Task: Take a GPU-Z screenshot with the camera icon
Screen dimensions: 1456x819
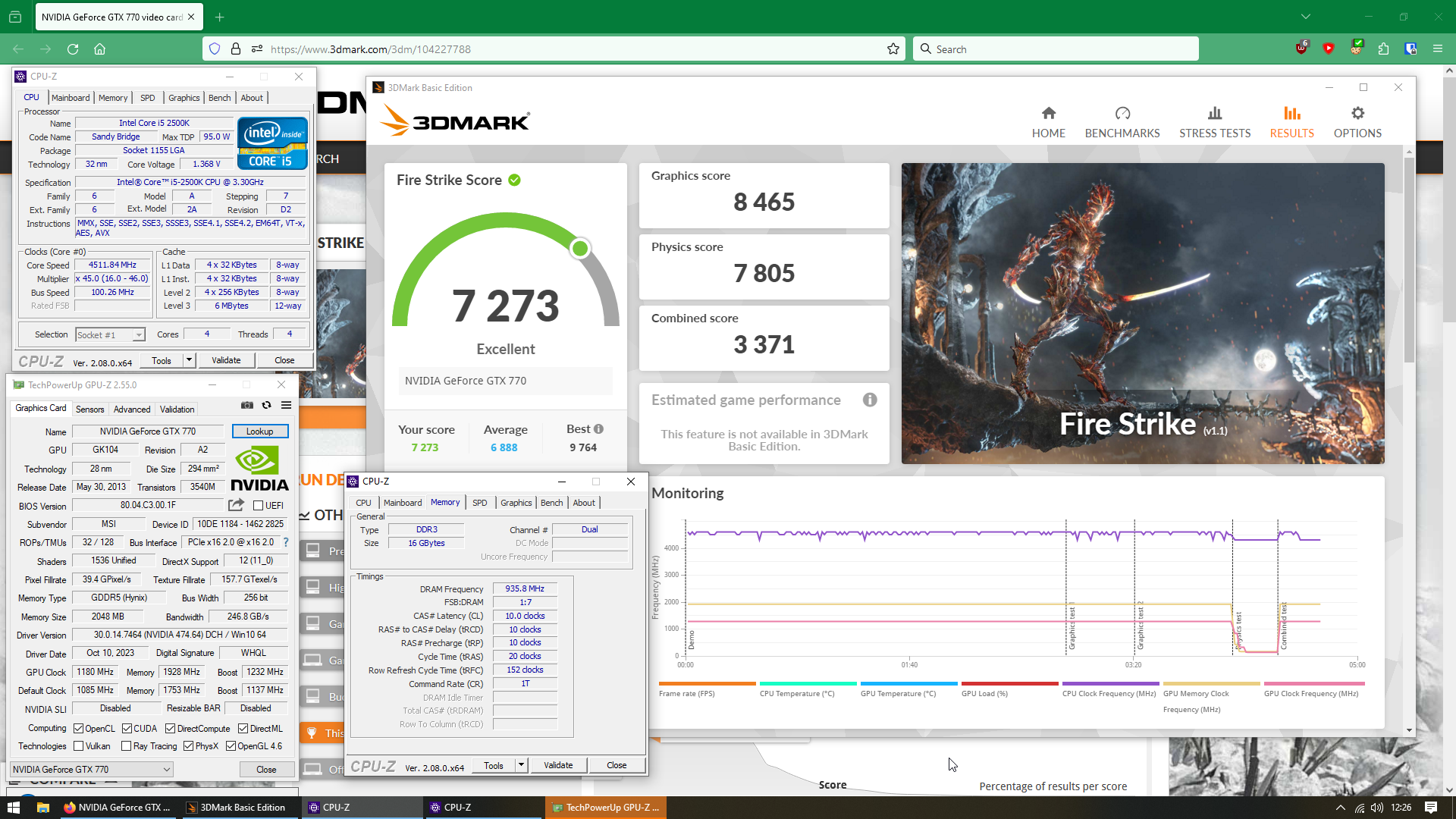Action: [247, 405]
